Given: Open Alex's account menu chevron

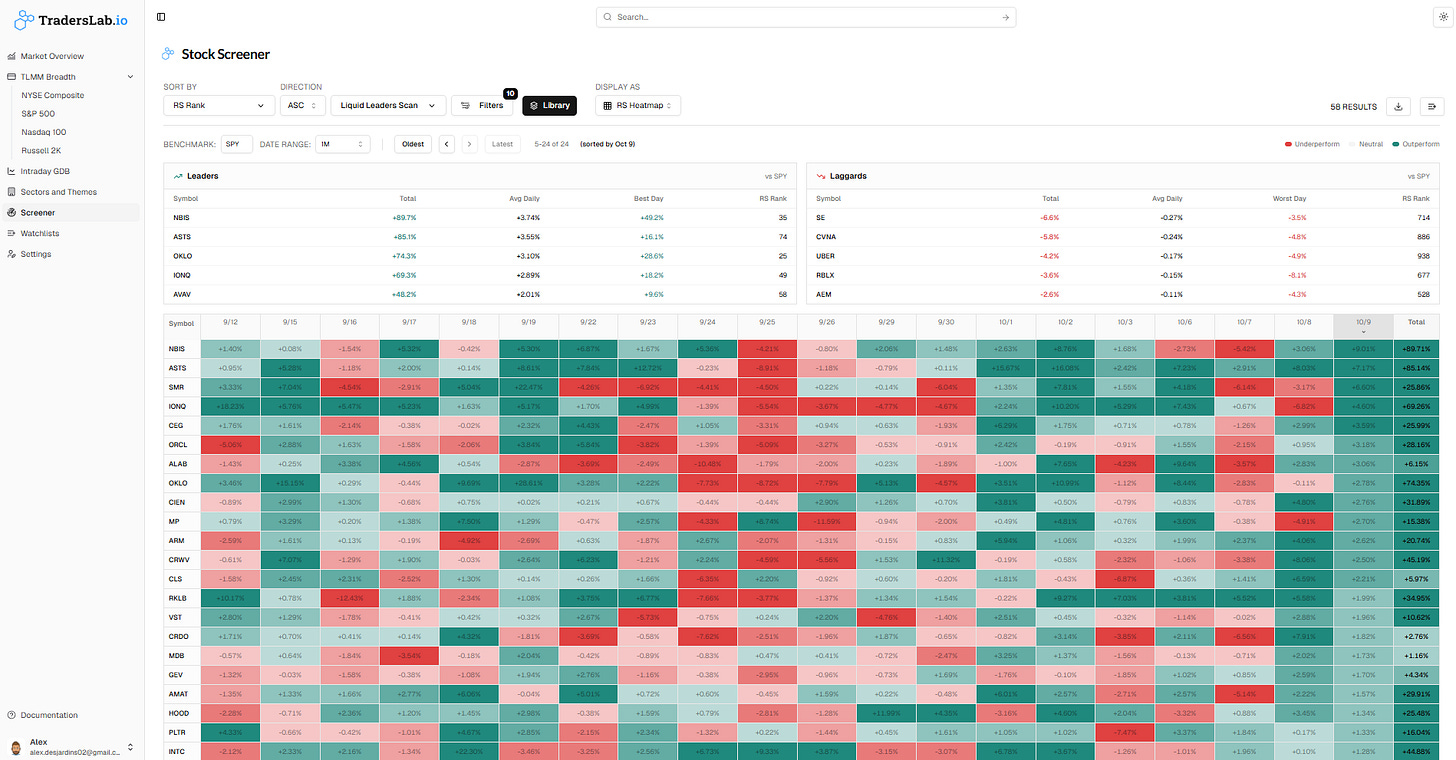Looking at the screenshot, I should (x=130, y=747).
